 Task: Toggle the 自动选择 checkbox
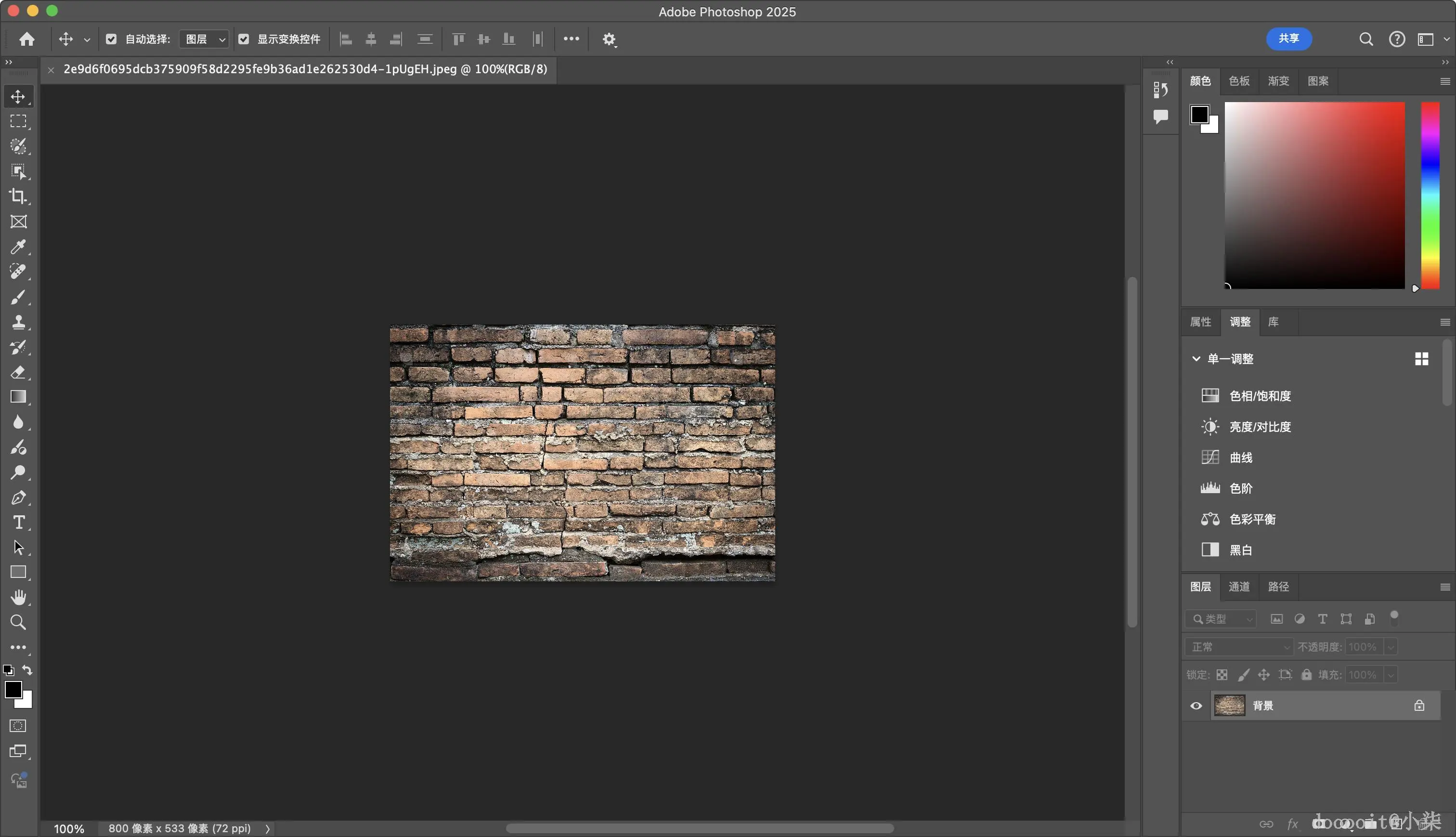tap(112, 39)
